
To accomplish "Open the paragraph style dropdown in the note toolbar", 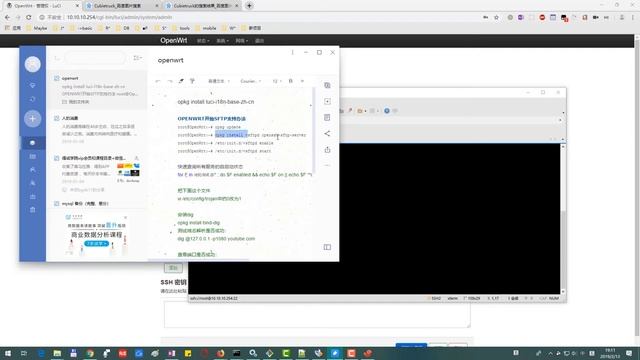I will (219, 81).
